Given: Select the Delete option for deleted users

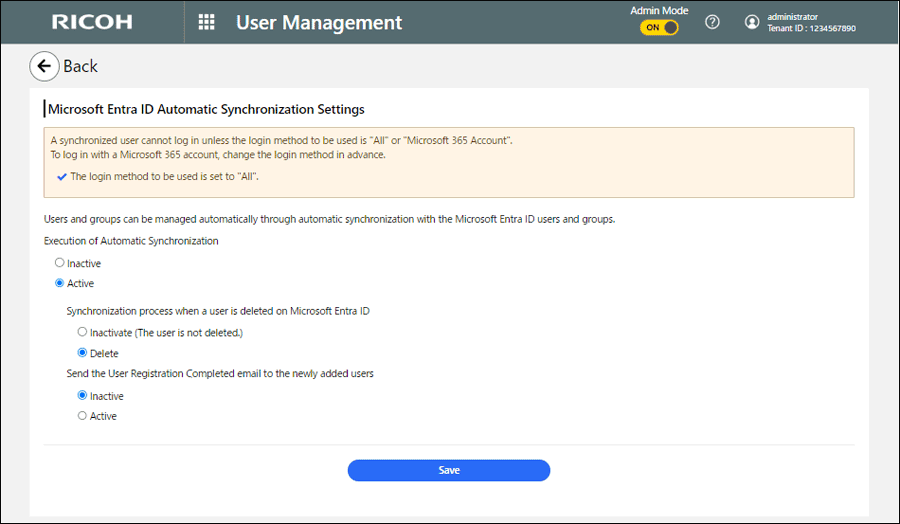Looking at the screenshot, I should pyautogui.click(x=82, y=353).
